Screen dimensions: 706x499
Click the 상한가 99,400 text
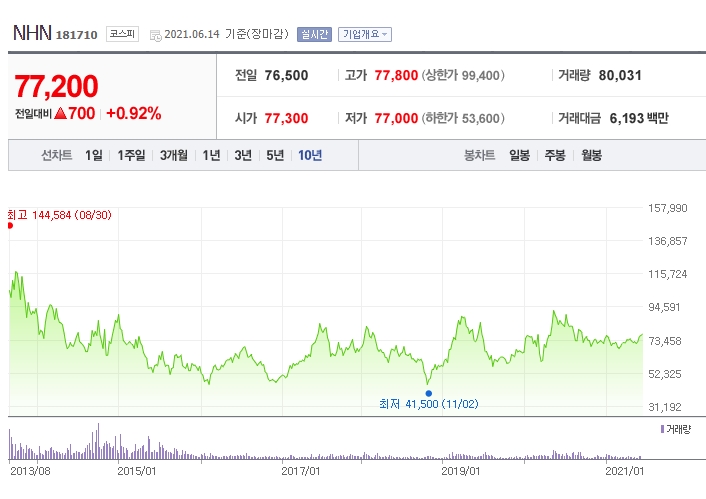click(x=463, y=75)
